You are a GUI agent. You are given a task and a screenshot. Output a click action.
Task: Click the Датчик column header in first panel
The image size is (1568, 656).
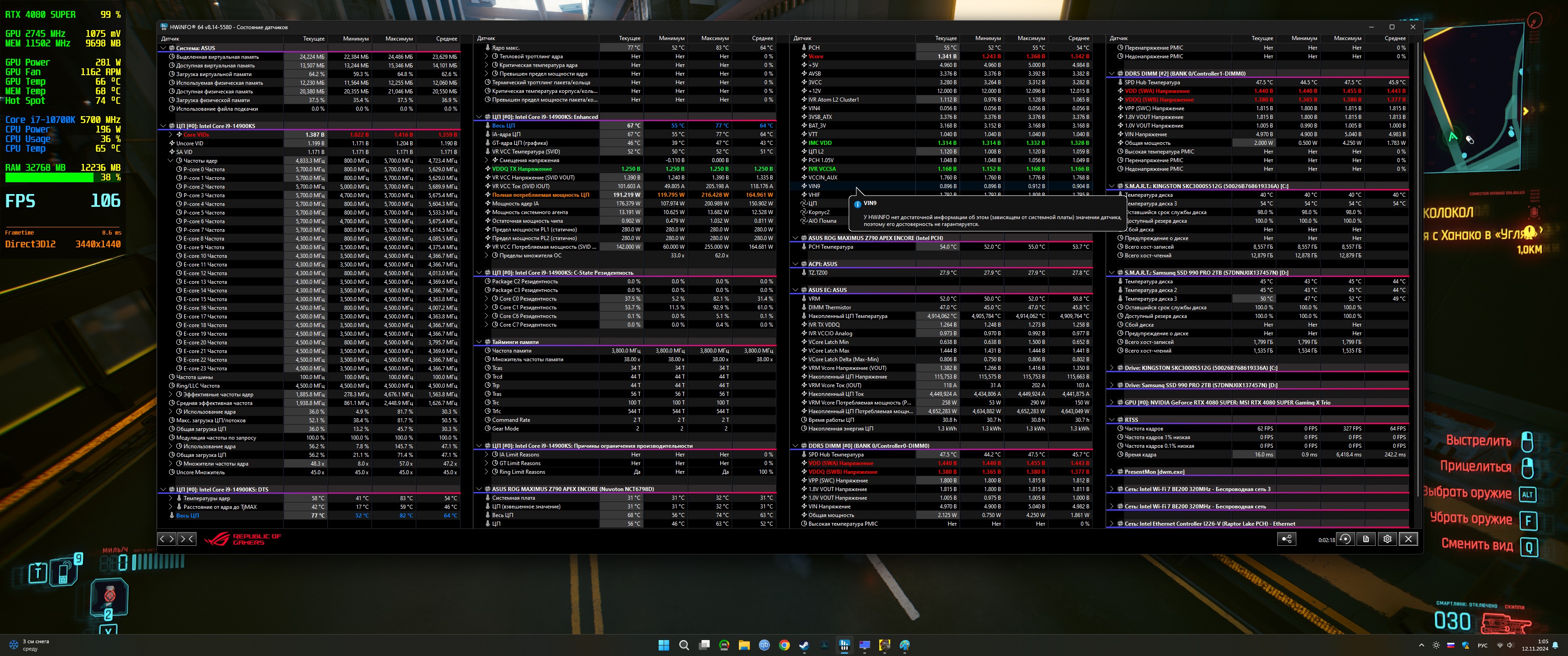pyautogui.click(x=170, y=38)
